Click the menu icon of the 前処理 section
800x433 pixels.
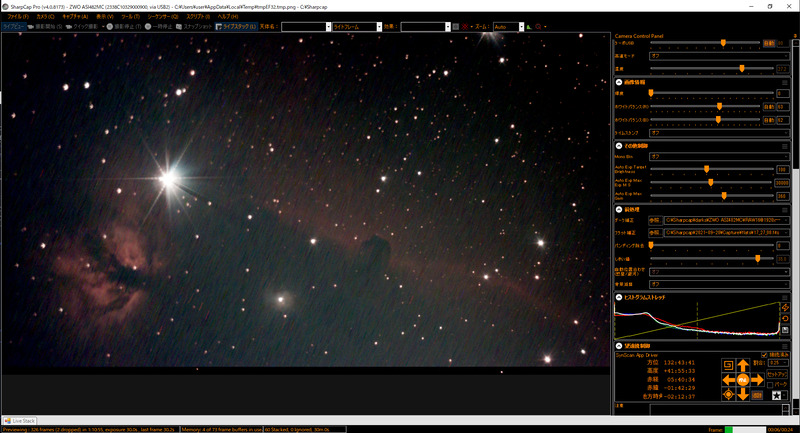785,210
